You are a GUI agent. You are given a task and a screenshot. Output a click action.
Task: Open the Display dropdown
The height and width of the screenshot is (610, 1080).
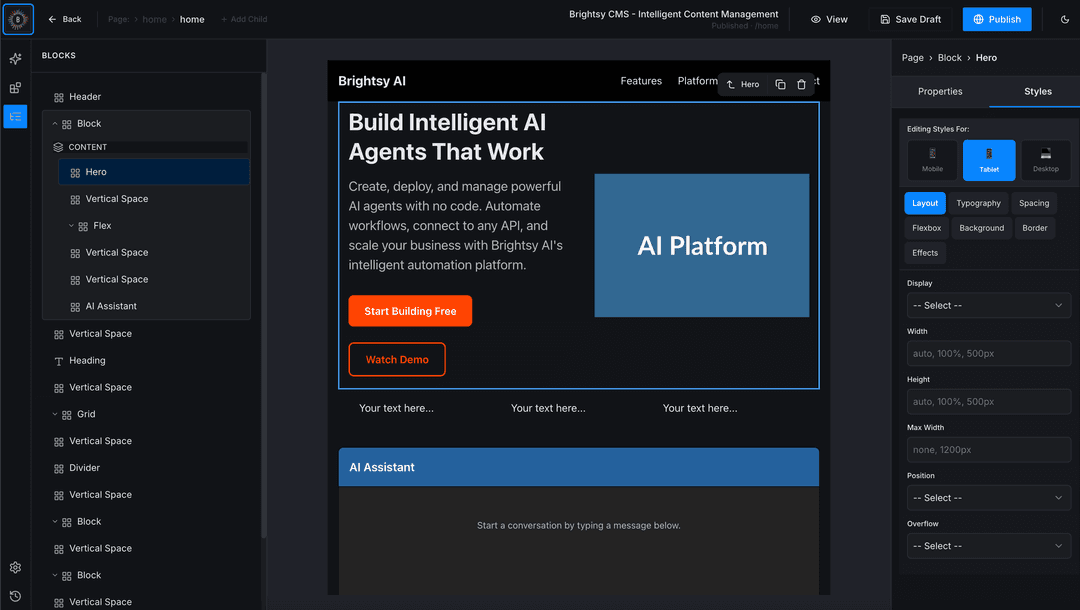pyautogui.click(x=988, y=305)
